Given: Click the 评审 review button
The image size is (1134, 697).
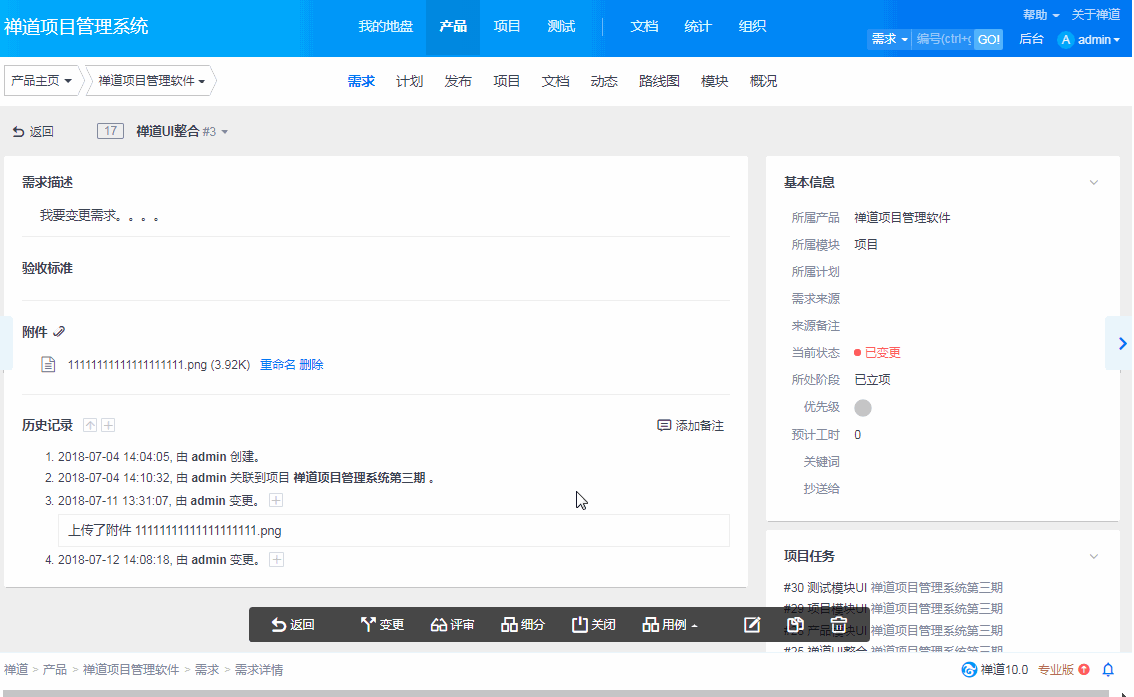Looking at the screenshot, I should pyautogui.click(x=452, y=625).
